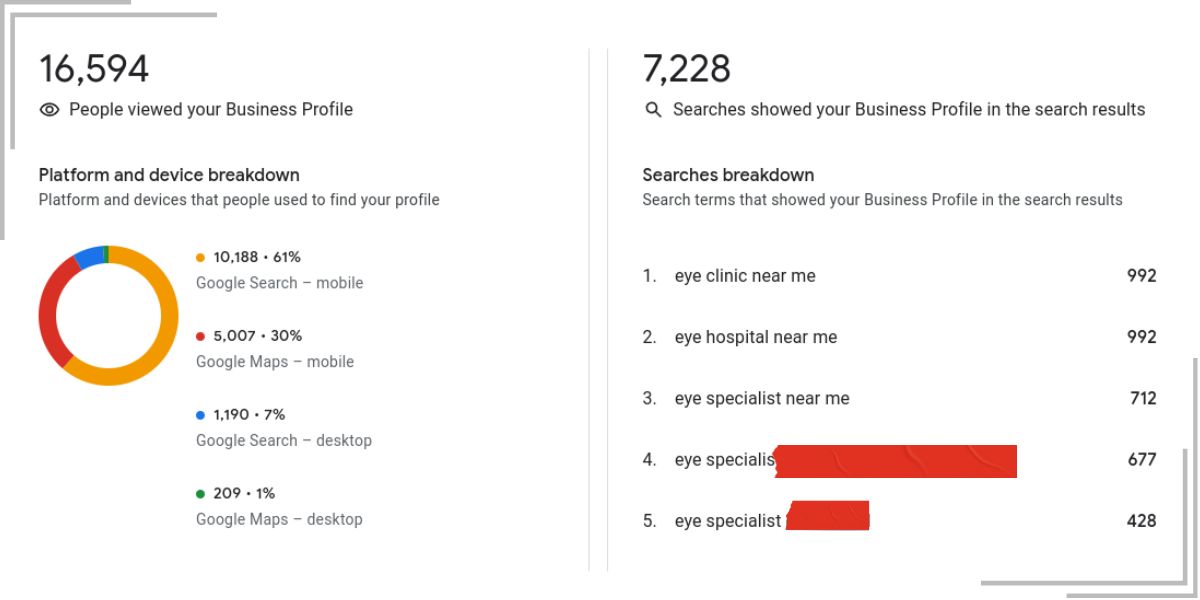This screenshot has height=600, width=1200.
Task: Click the 'Google Search – desktop' legend label
Action: pyautogui.click(x=284, y=441)
